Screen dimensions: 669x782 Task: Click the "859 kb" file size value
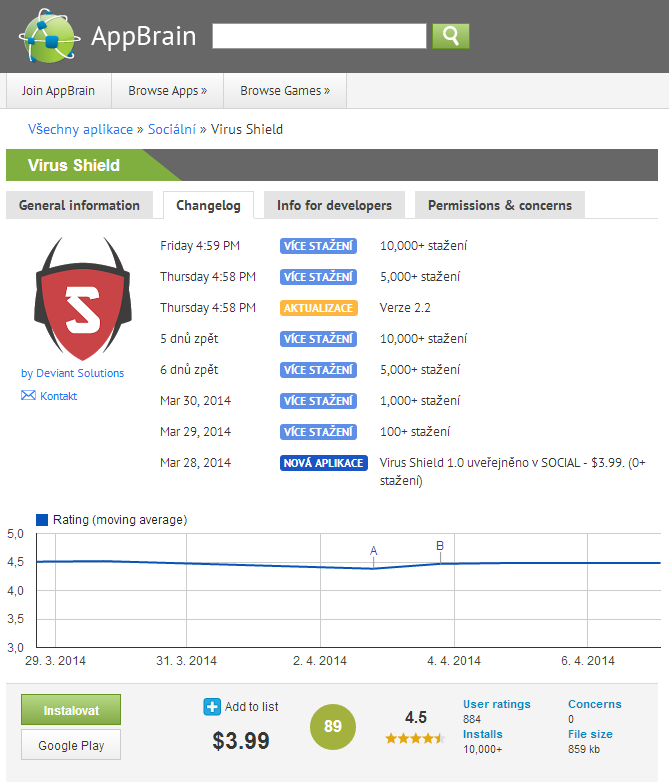[x=584, y=749]
